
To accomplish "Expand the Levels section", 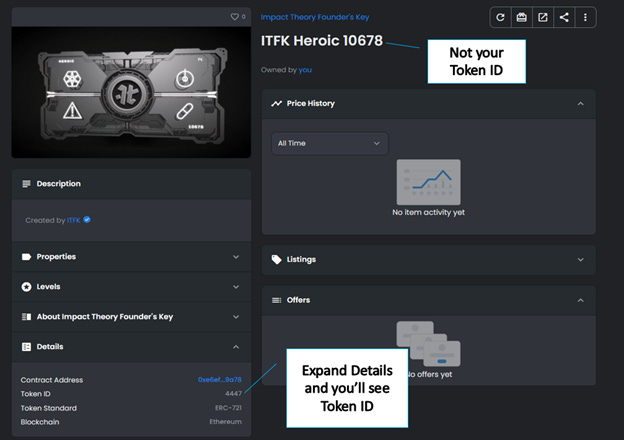I will tap(236, 287).
